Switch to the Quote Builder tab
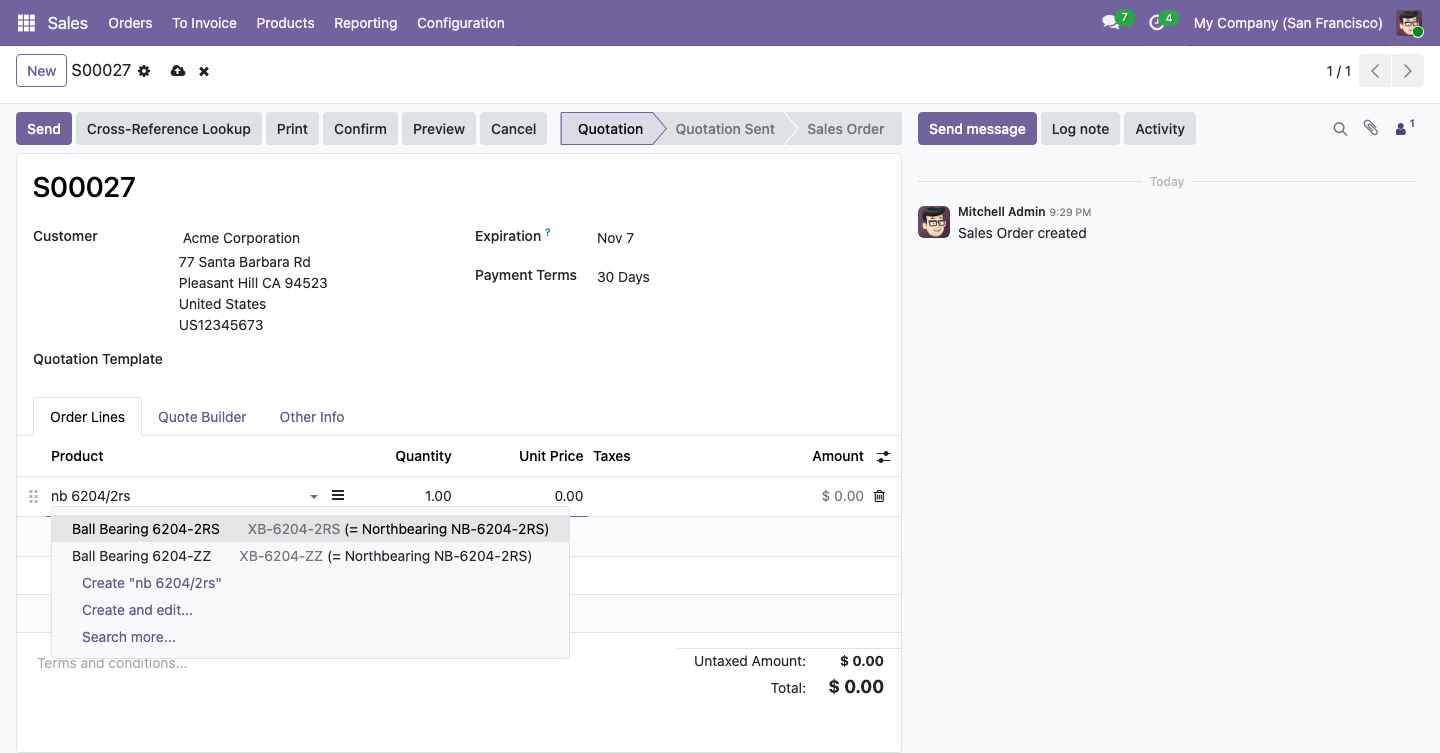 [202, 417]
